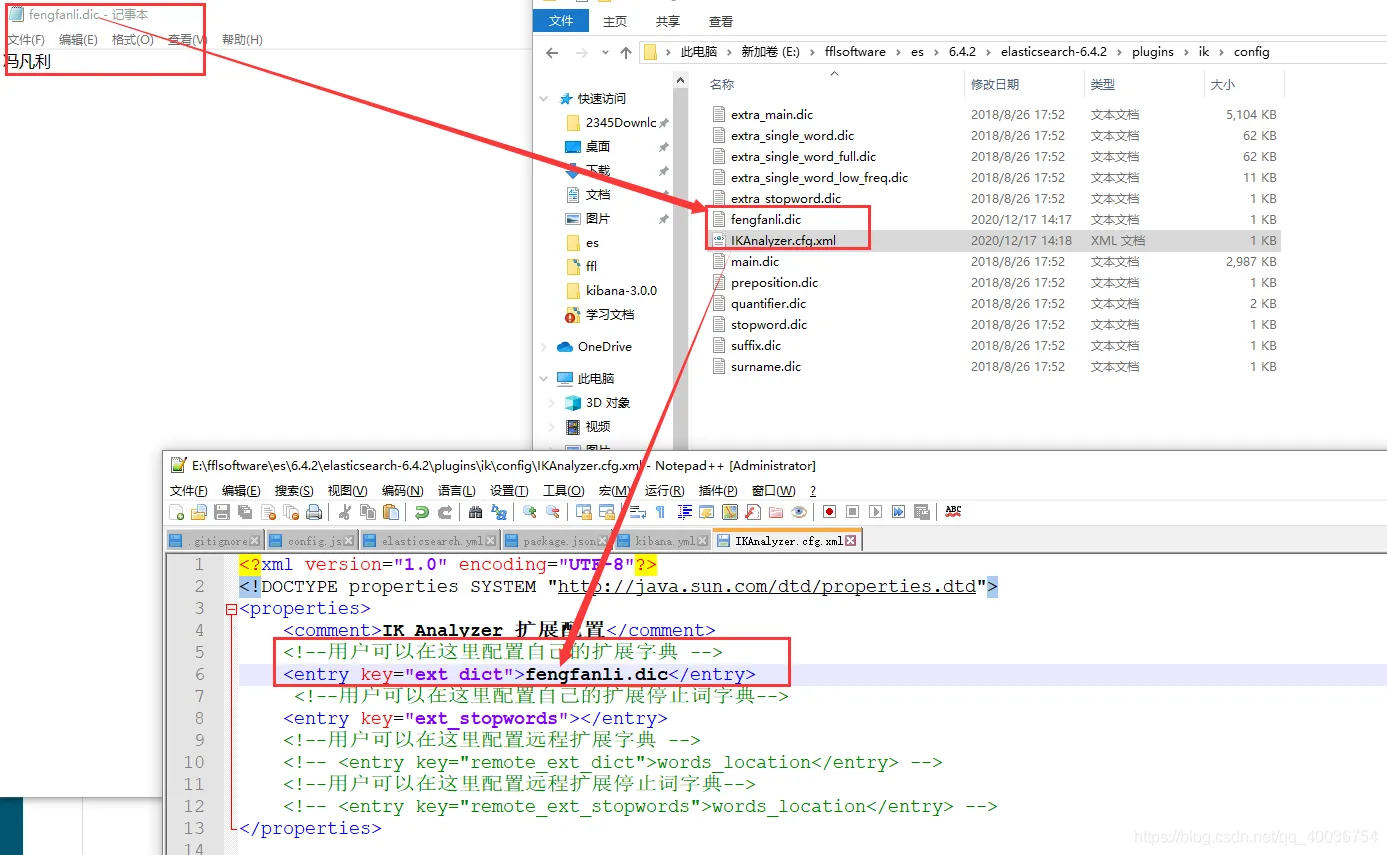Collapse the 快速访问 section in Explorer sidebar

[x=544, y=99]
